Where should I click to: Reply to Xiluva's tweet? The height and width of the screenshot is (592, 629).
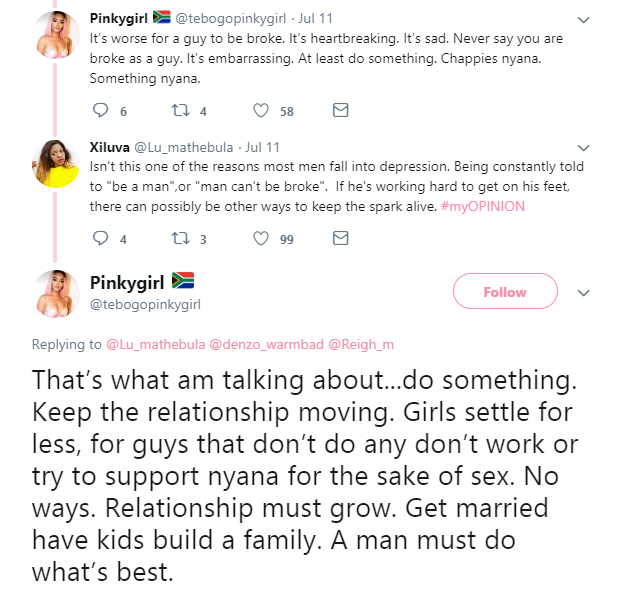(x=100, y=239)
